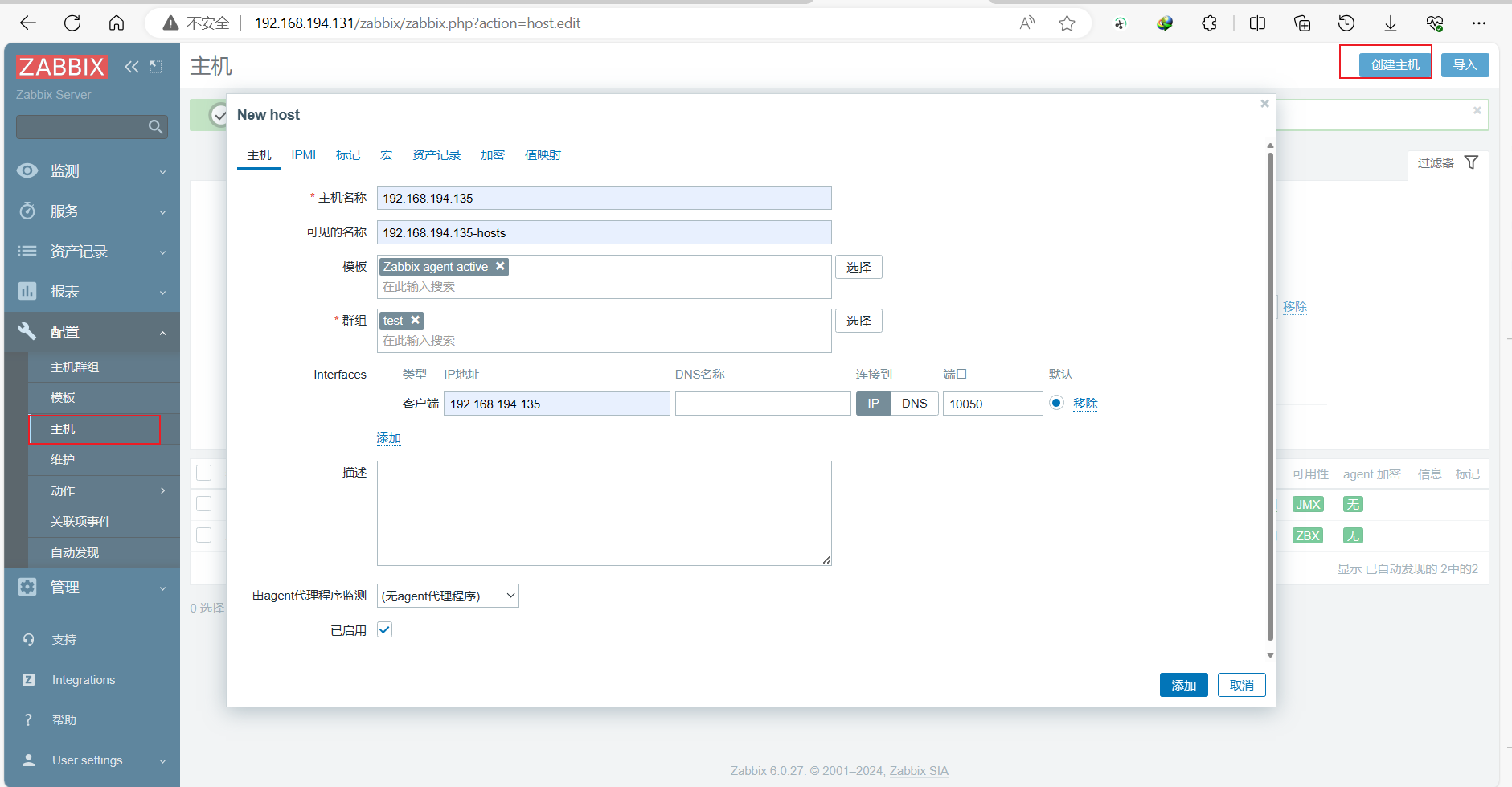Expand the 监测 monitoring menu

coord(92,170)
